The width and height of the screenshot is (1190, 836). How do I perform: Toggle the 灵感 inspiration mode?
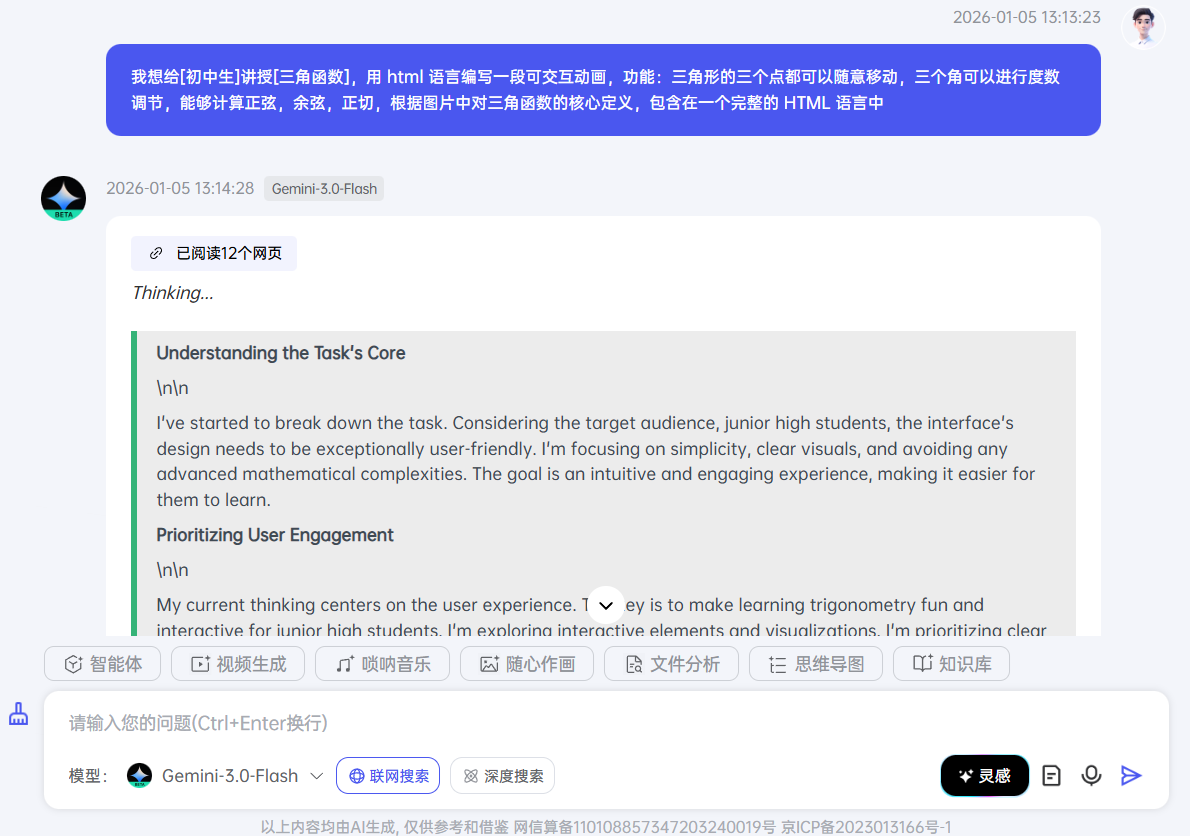[984, 775]
